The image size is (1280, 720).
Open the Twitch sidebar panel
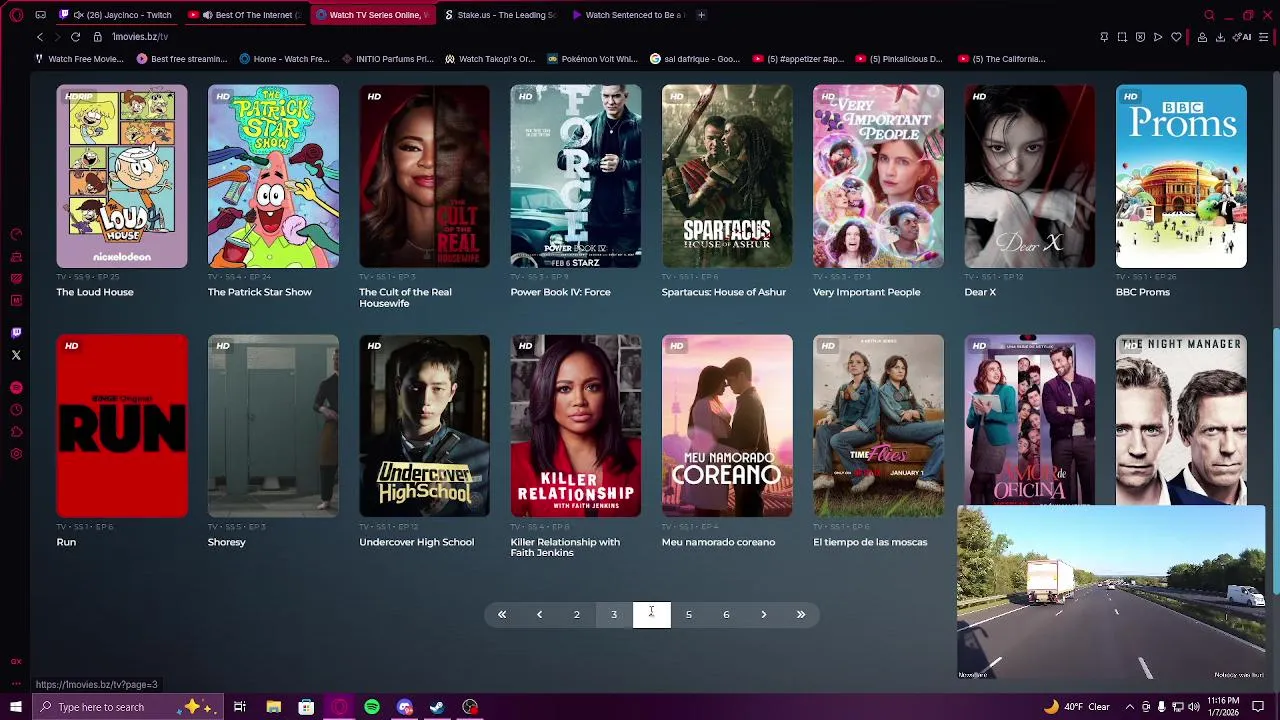click(16, 333)
